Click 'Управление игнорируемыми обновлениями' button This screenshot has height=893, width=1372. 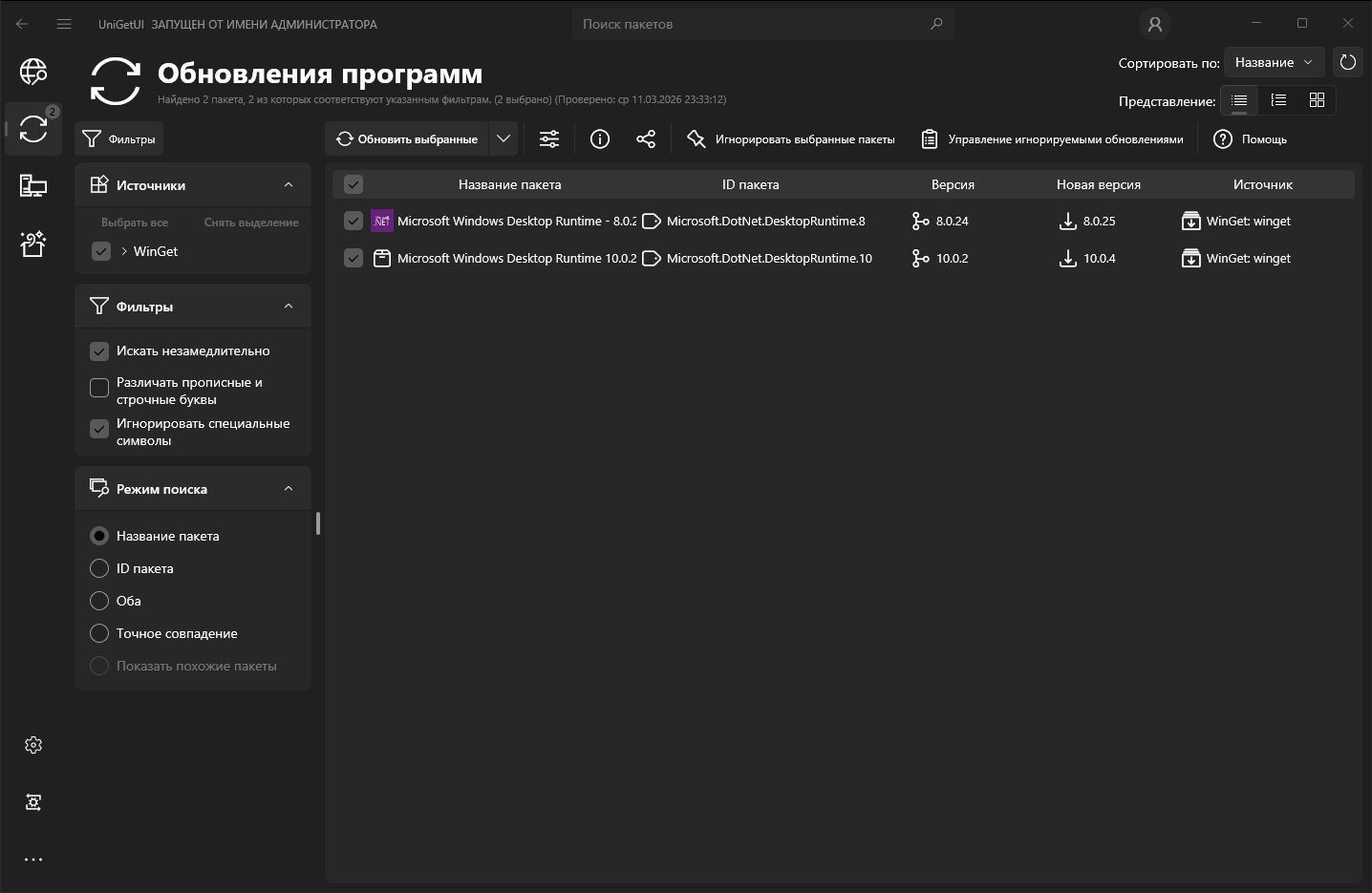point(1053,139)
